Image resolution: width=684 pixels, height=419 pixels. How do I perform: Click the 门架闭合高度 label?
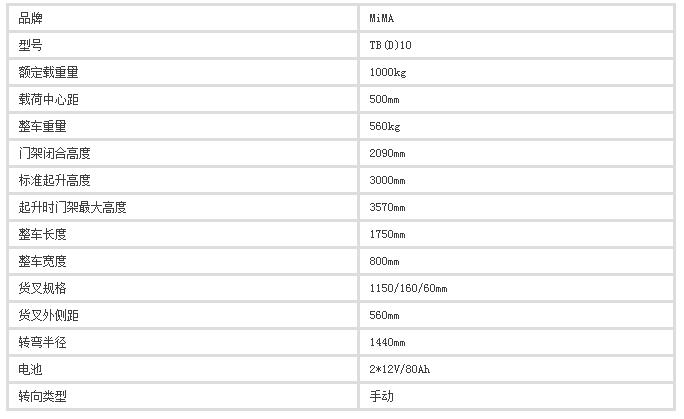click(x=55, y=153)
